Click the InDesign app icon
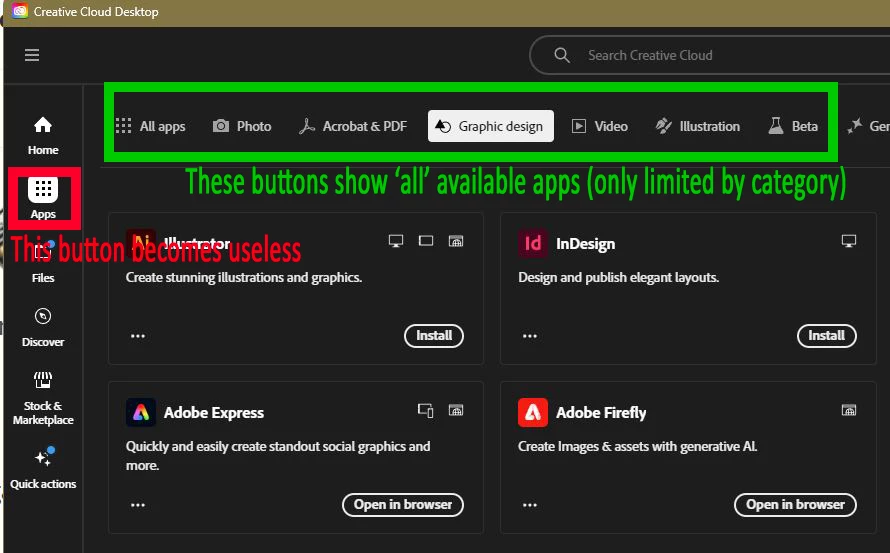890x553 pixels. pos(533,244)
